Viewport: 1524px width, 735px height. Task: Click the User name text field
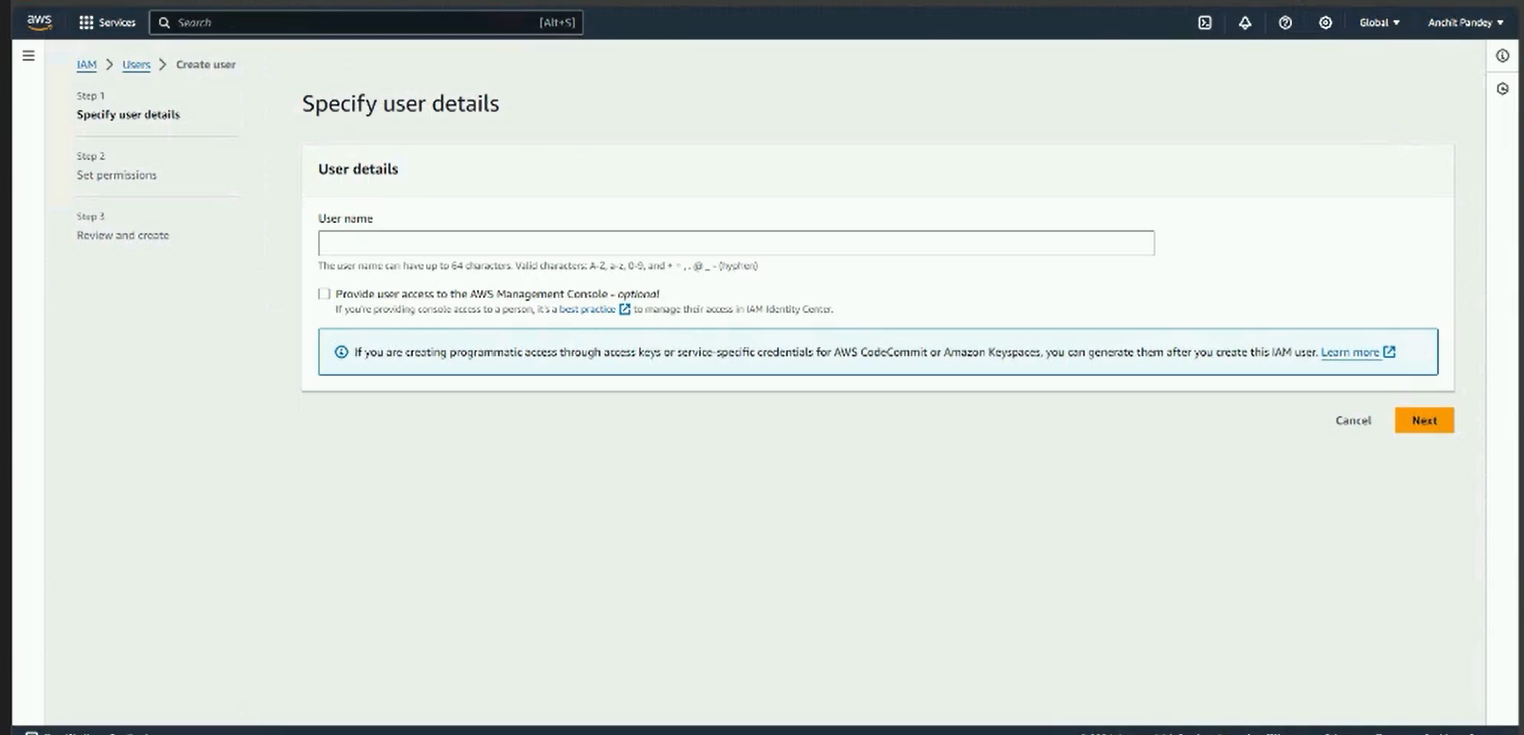(x=736, y=243)
